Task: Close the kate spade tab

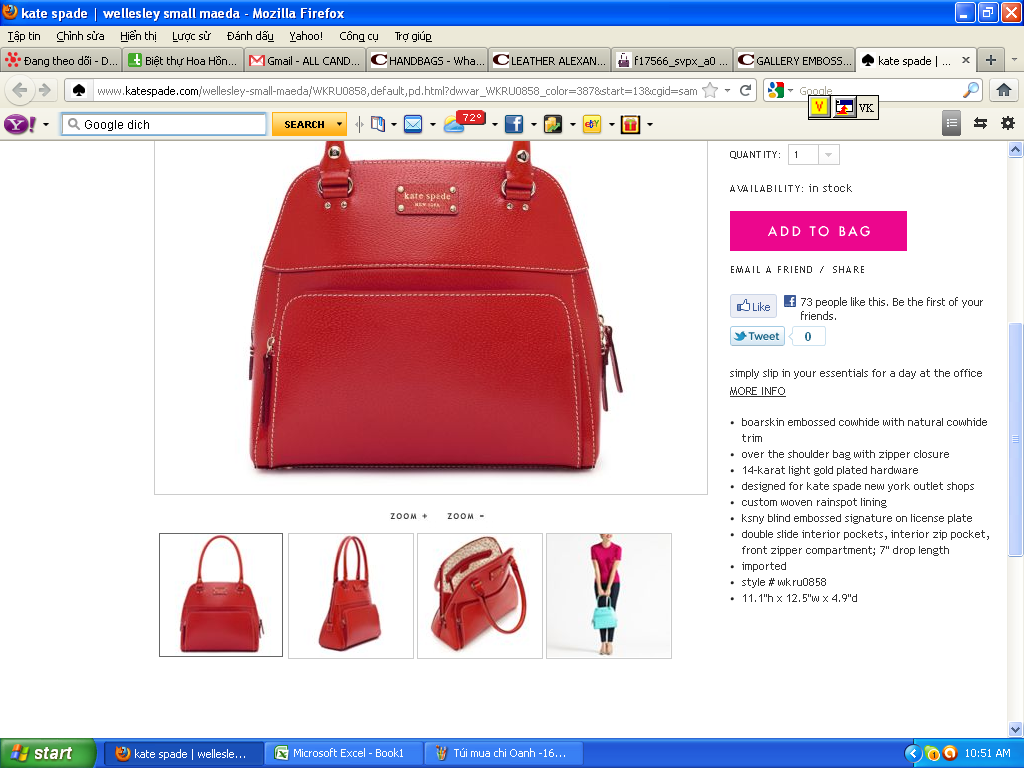Action: [966, 61]
